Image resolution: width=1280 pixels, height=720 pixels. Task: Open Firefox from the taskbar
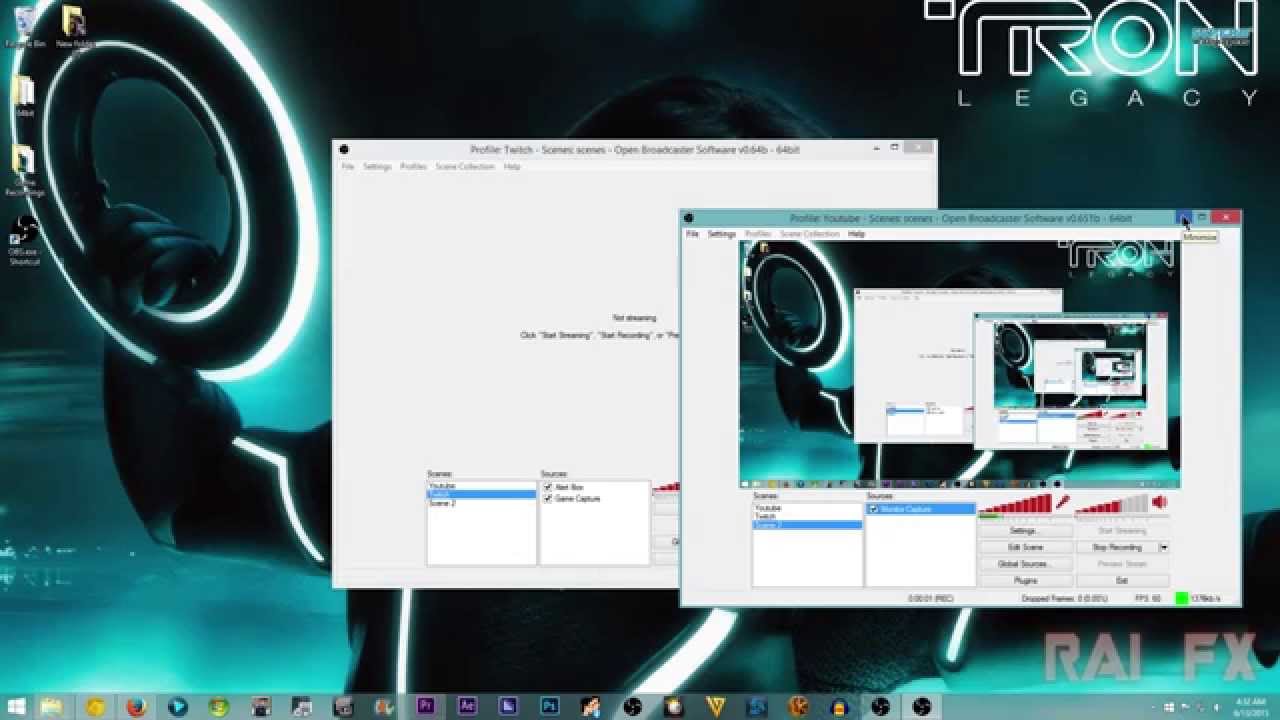pyautogui.click(x=136, y=707)
